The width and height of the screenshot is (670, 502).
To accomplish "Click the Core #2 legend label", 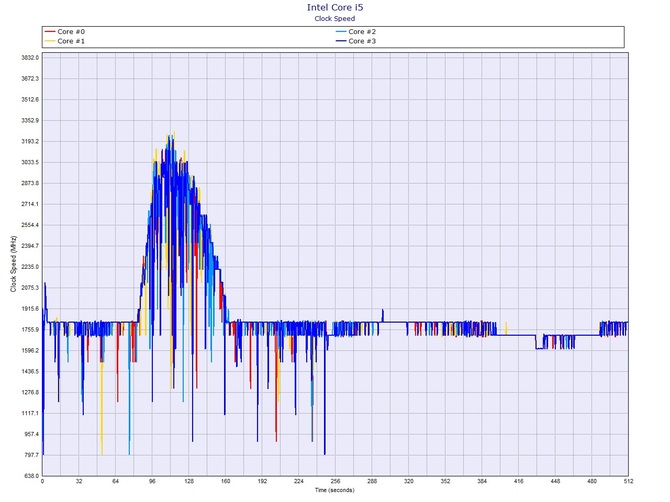I will [362, 32].
